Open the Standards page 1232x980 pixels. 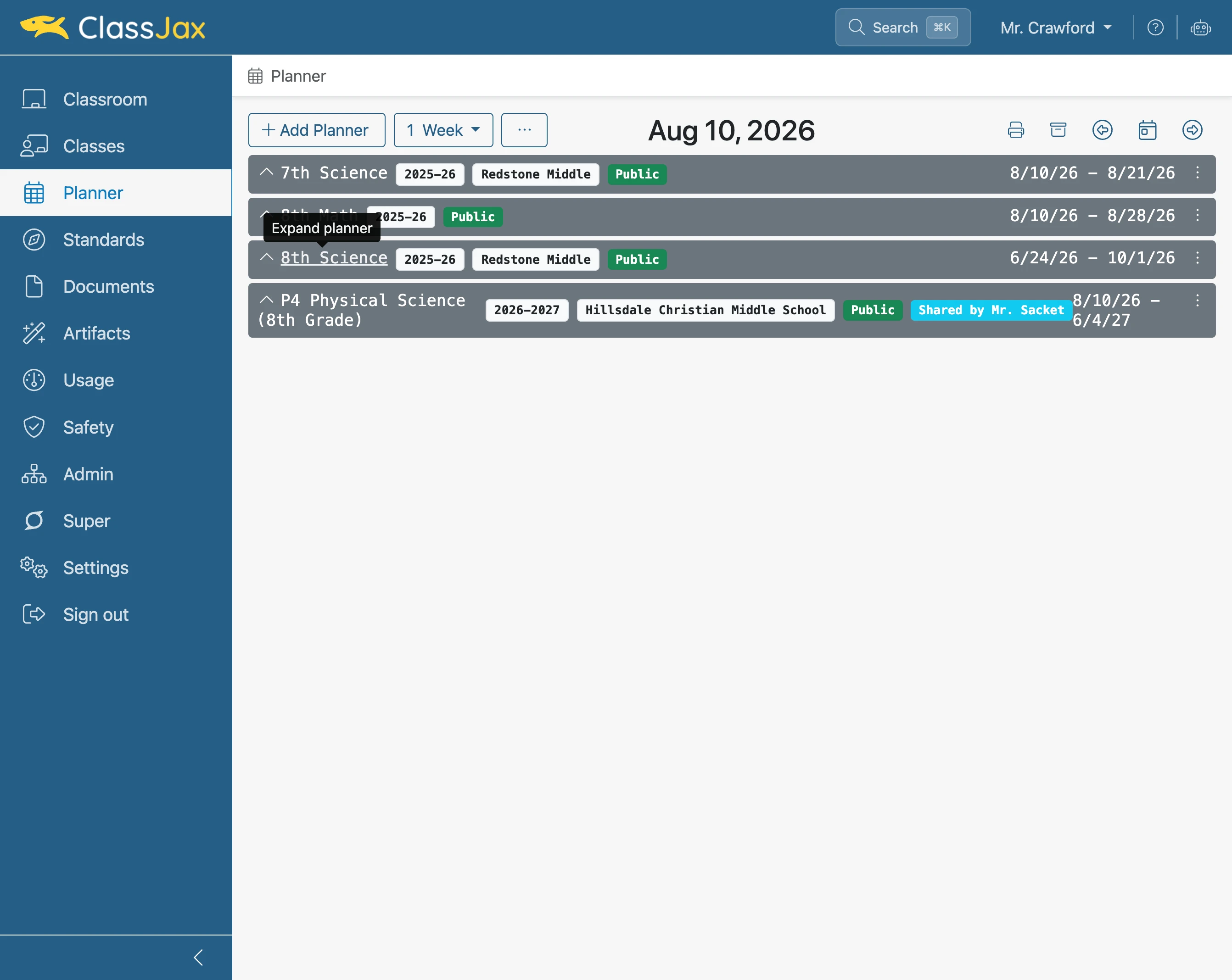coord(116,239)
